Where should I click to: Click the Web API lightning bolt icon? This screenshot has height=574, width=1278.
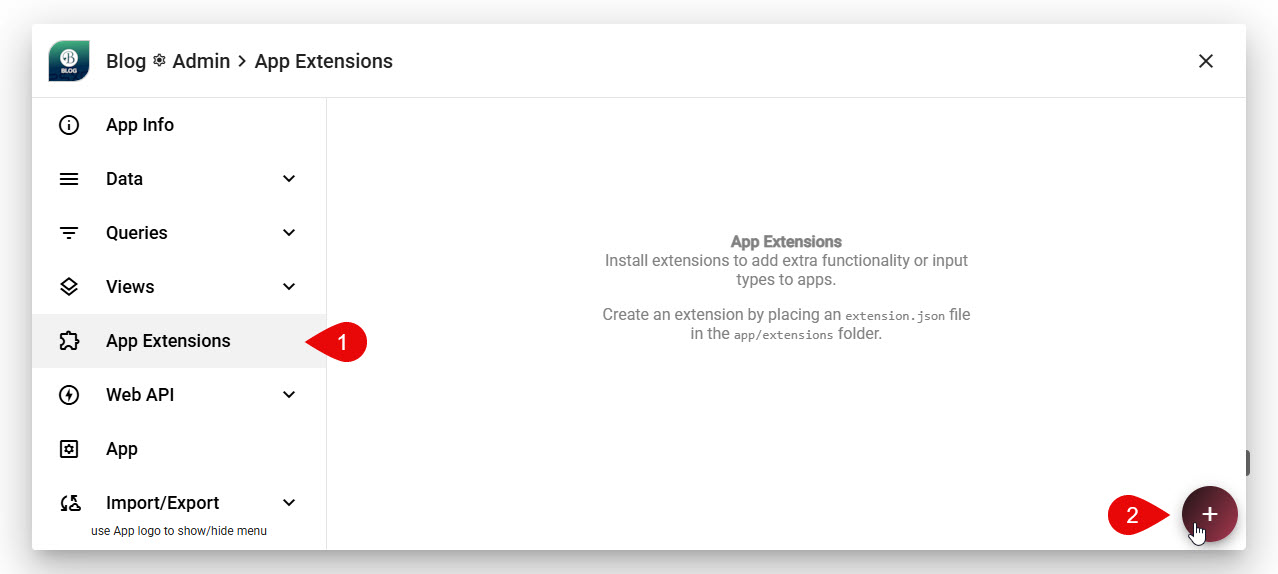[69, 395]
